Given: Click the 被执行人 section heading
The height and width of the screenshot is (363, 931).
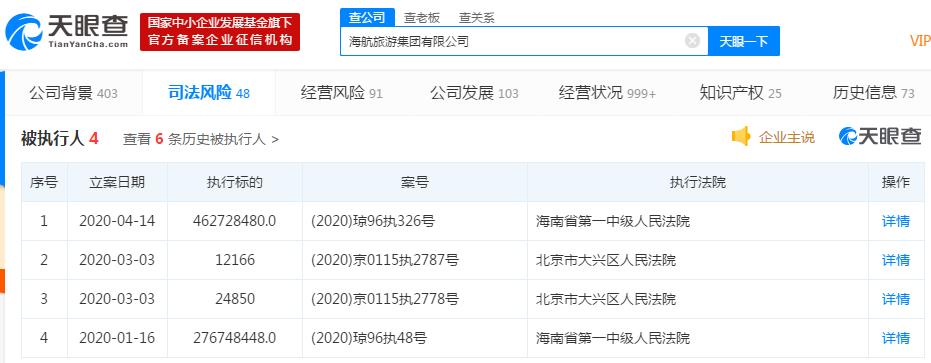Looking at the screenshot, I should [x=59, y=138].
